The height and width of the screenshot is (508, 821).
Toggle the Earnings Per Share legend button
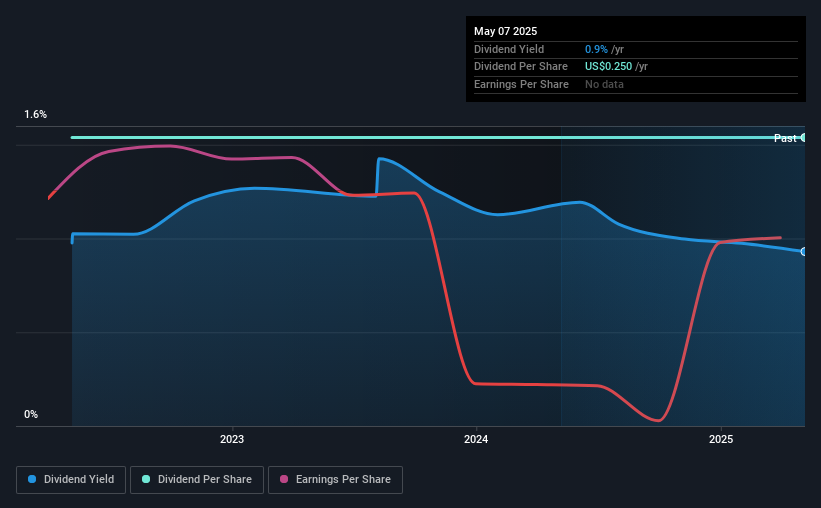point(336,480)
